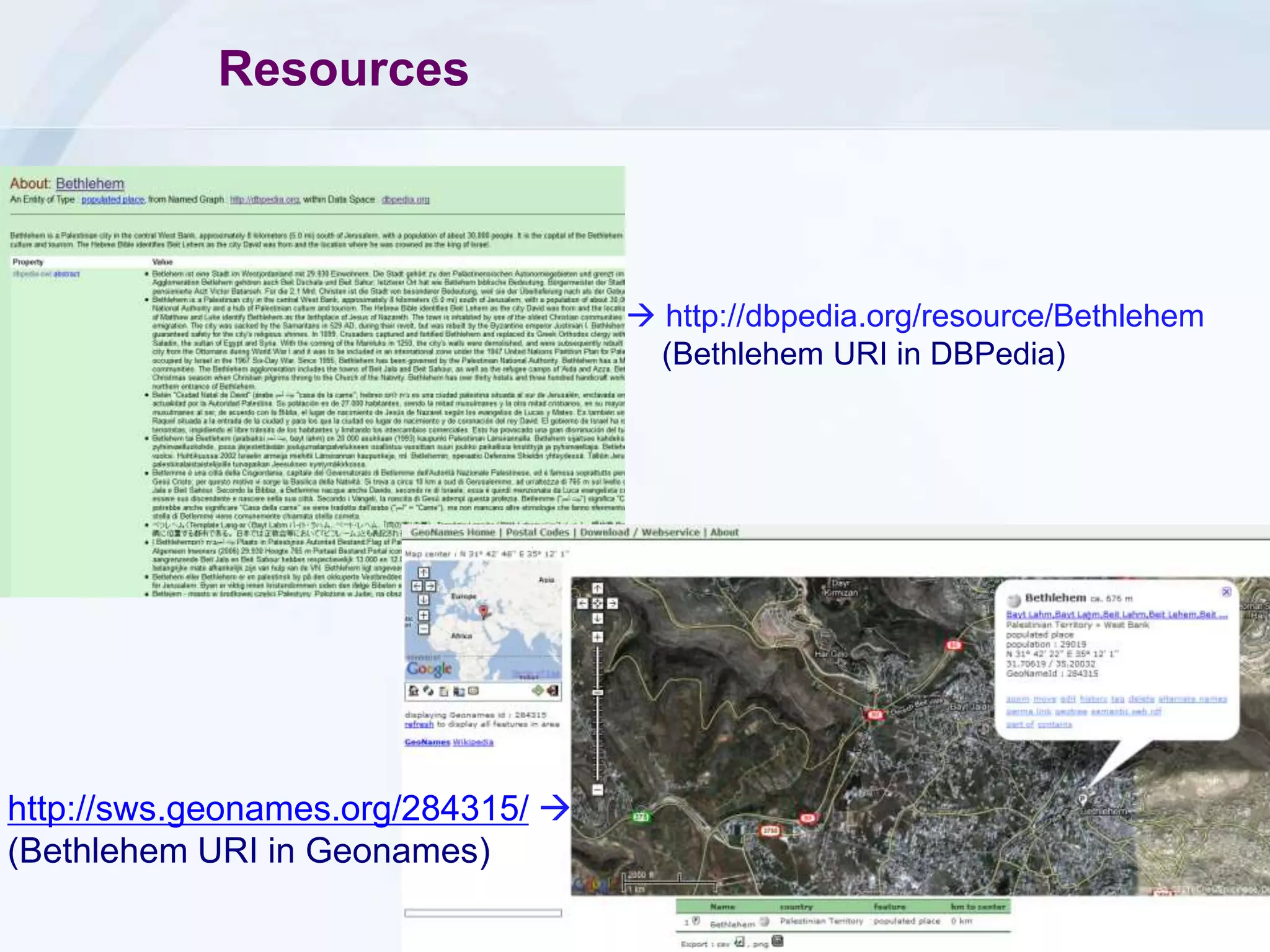The height and width of the screenshot is (952, 1270).
Task: Click the history link in info balloon
Action: pos(1093,699)
